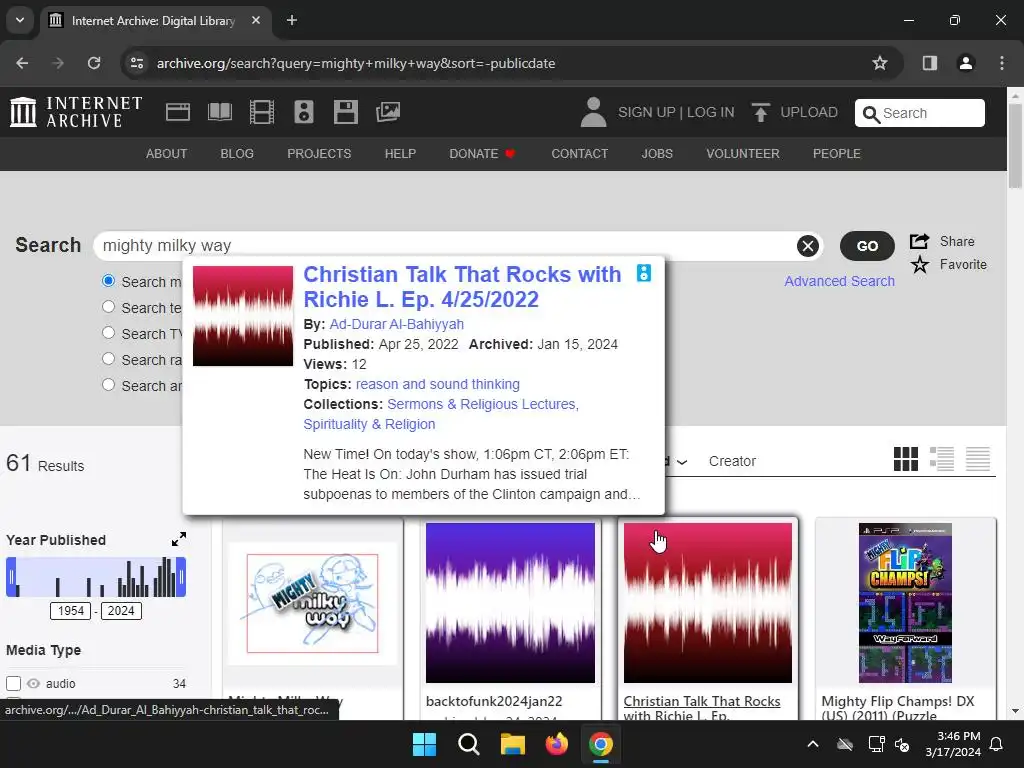Viewport: 1024px width, 768px height.
Task: Open the JOBS menu item
Action: [x=657, y=153]
